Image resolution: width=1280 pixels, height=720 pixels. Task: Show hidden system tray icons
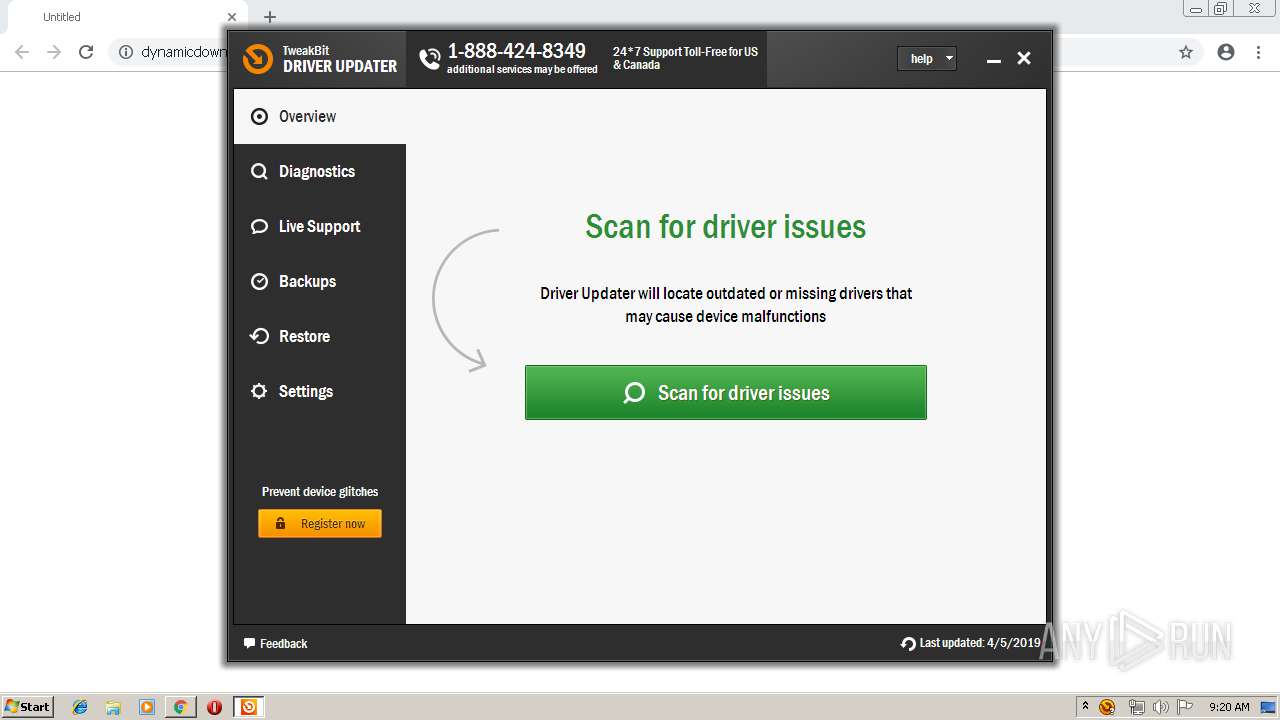point(1085,706)
